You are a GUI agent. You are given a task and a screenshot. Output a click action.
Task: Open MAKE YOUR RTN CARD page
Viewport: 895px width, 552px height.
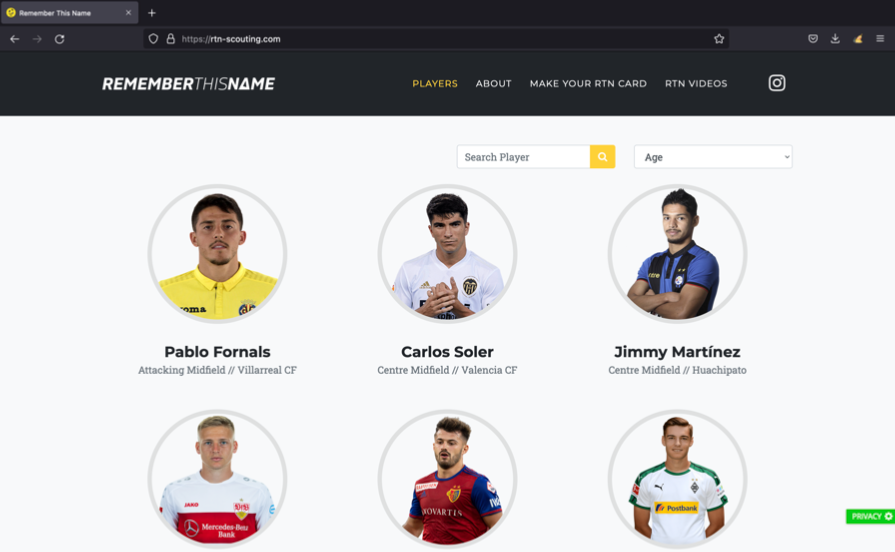[588, 83]
